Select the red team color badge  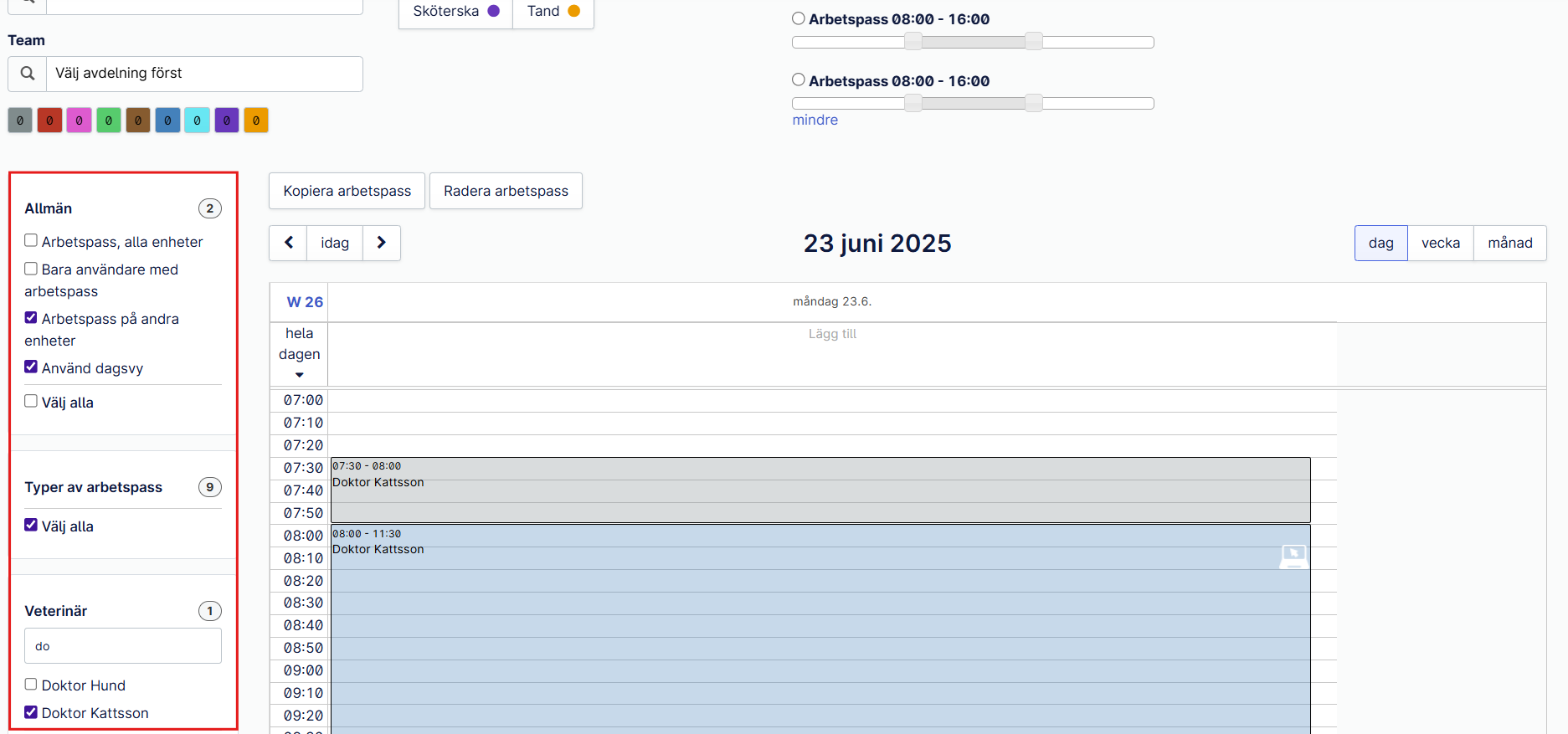pos(49,121)
